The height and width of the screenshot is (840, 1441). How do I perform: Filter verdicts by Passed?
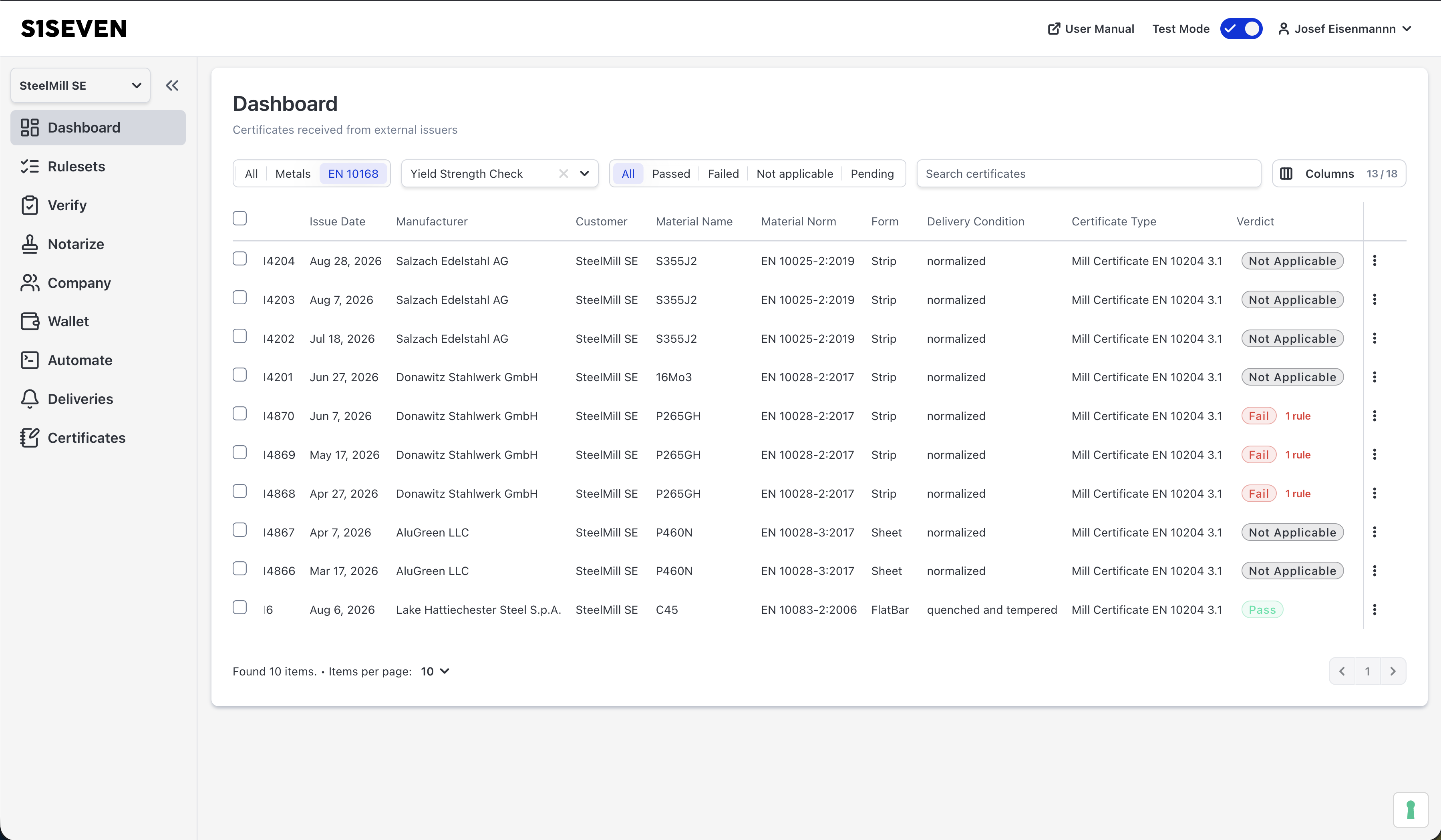click(671, 174)
